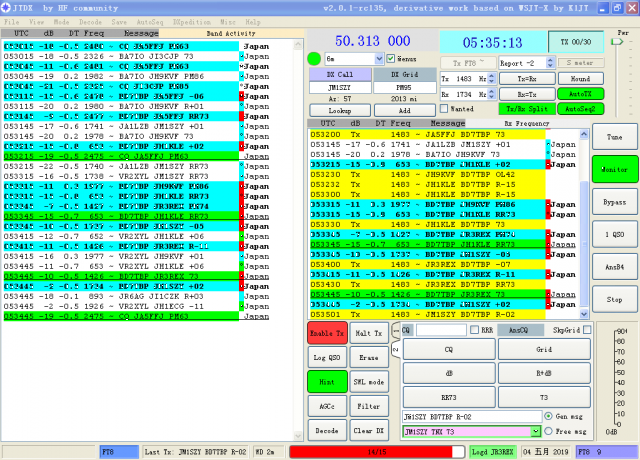
Task: Click the Hound button
Action: 580,78
